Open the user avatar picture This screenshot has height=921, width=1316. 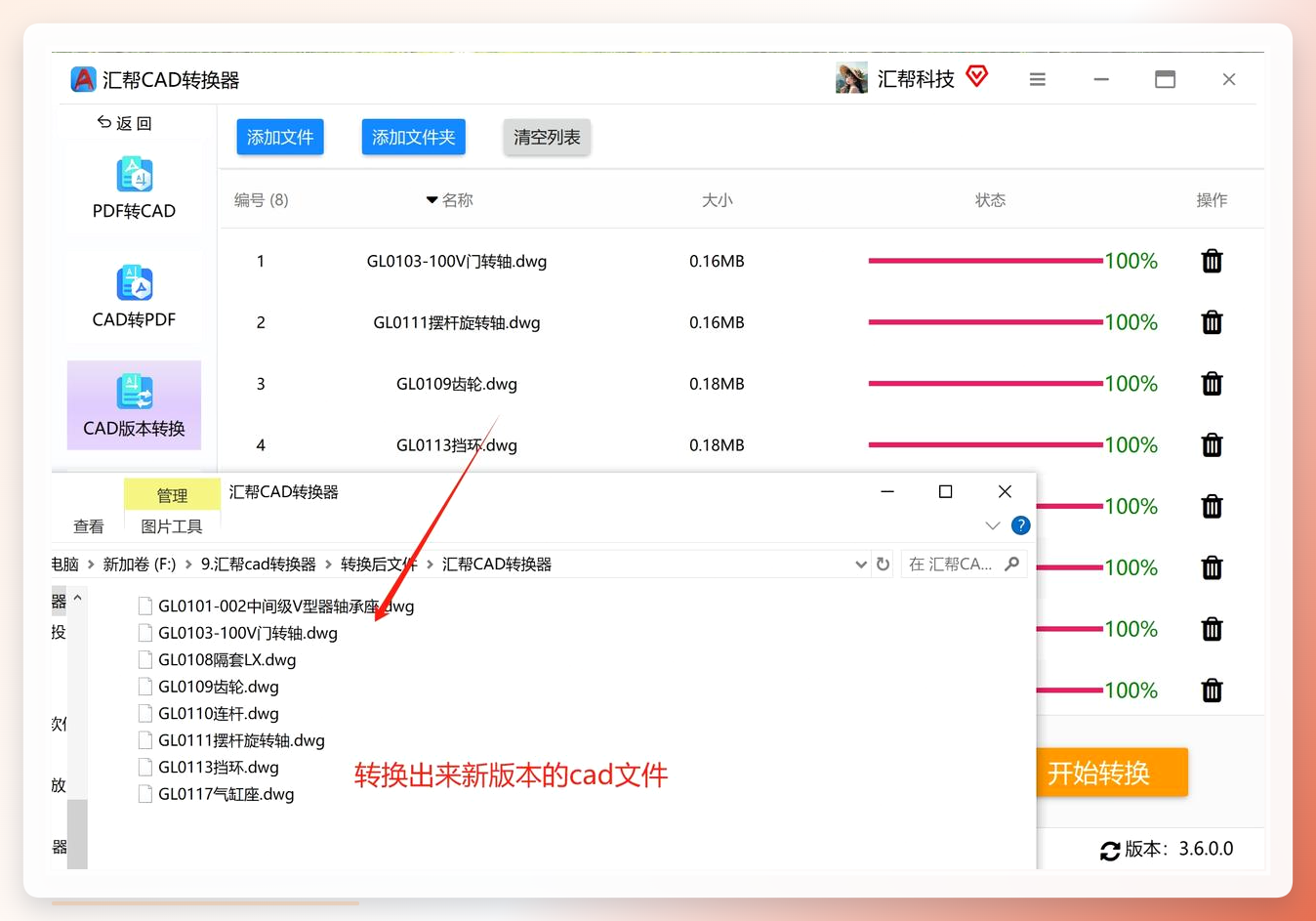coord(851,78)
